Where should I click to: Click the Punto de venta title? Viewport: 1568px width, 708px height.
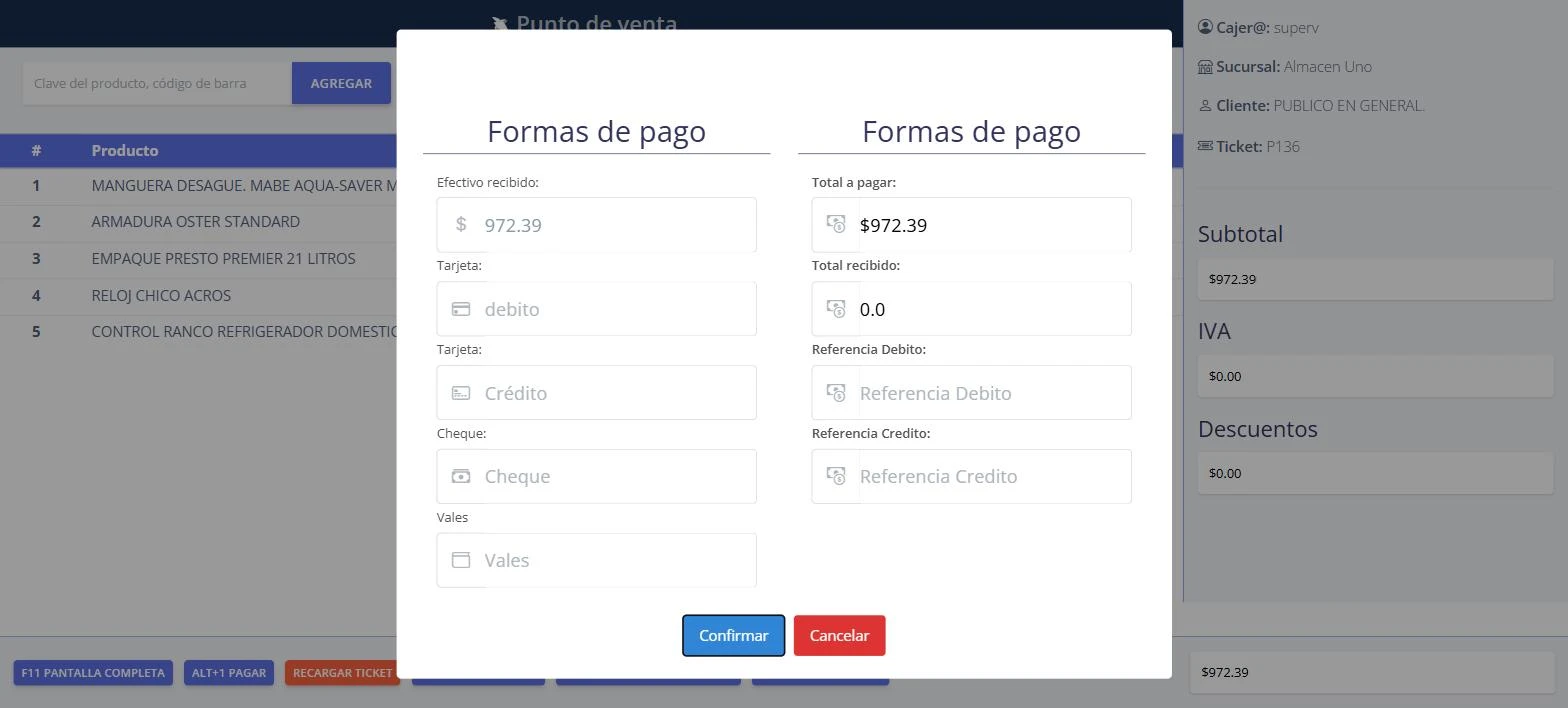coord(597,24)
